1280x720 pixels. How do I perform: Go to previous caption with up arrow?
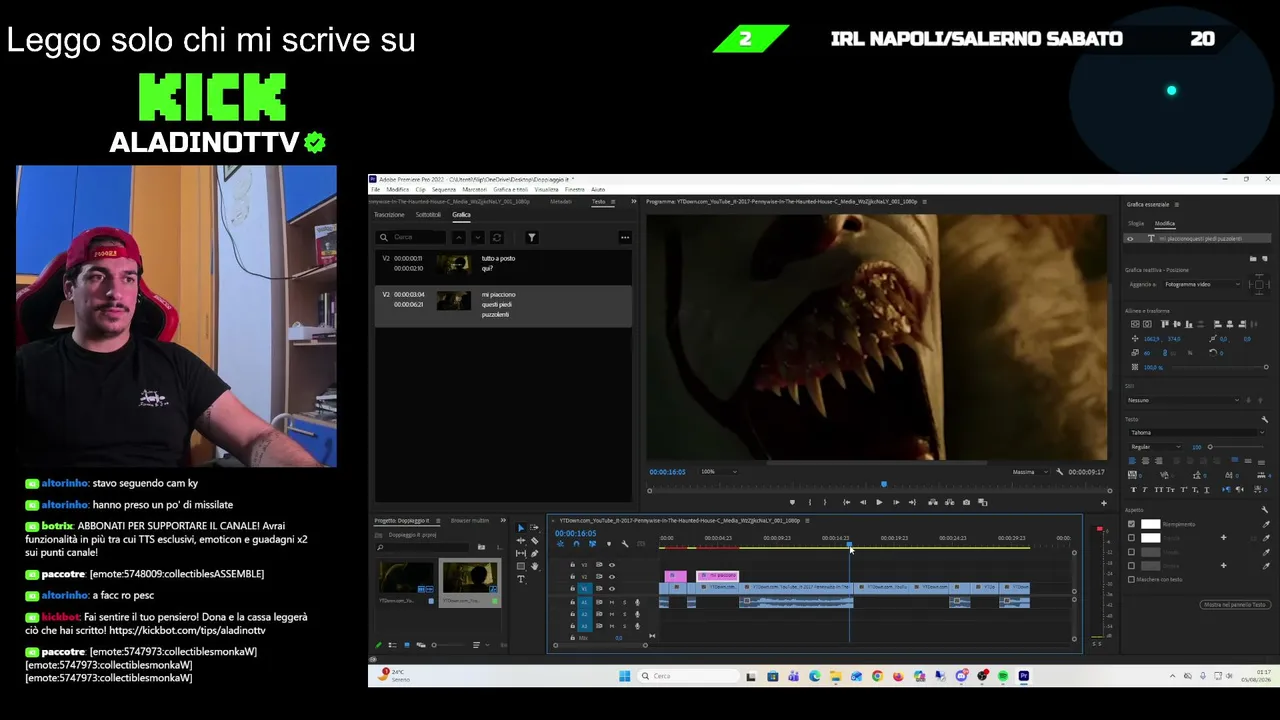[x=458, y=237]
